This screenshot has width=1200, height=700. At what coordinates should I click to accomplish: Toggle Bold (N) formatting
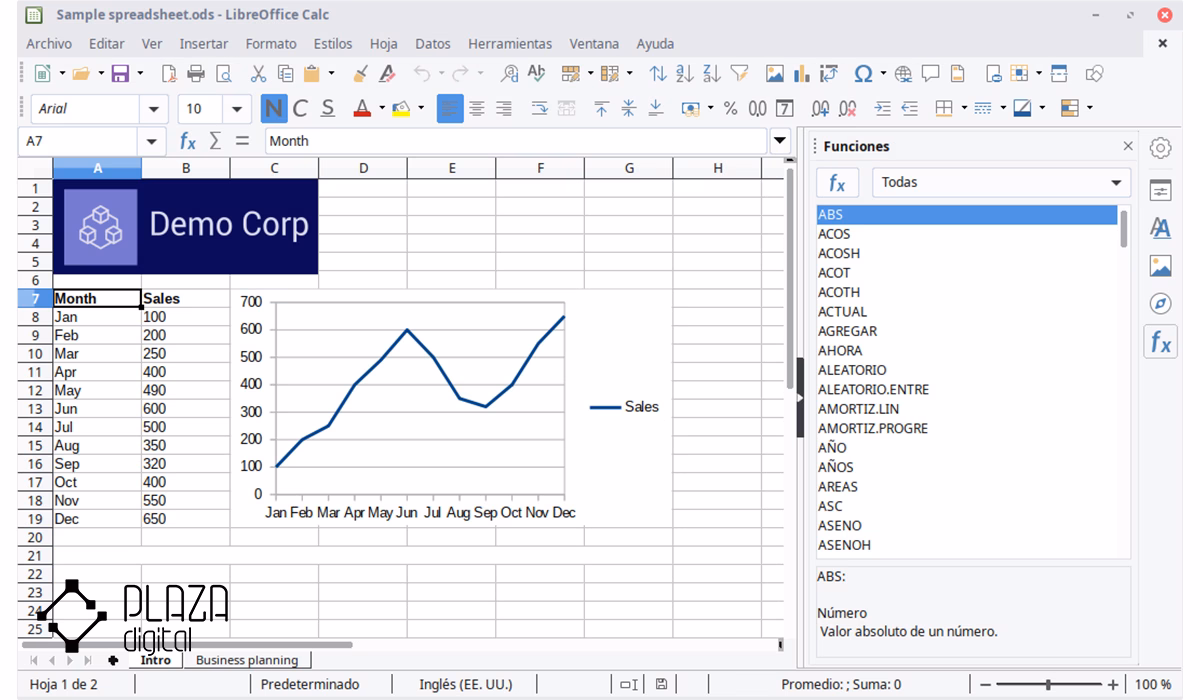point(273,108)
